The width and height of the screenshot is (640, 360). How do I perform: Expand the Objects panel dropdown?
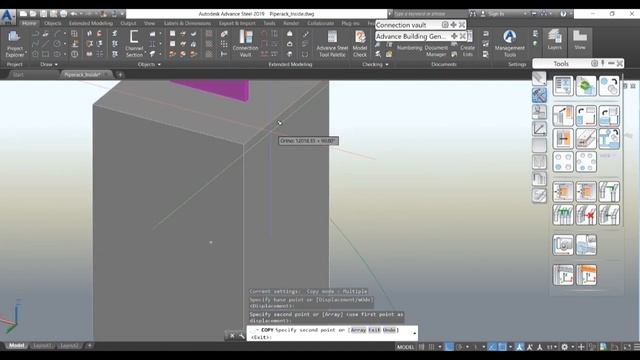[x=149, y=64]
